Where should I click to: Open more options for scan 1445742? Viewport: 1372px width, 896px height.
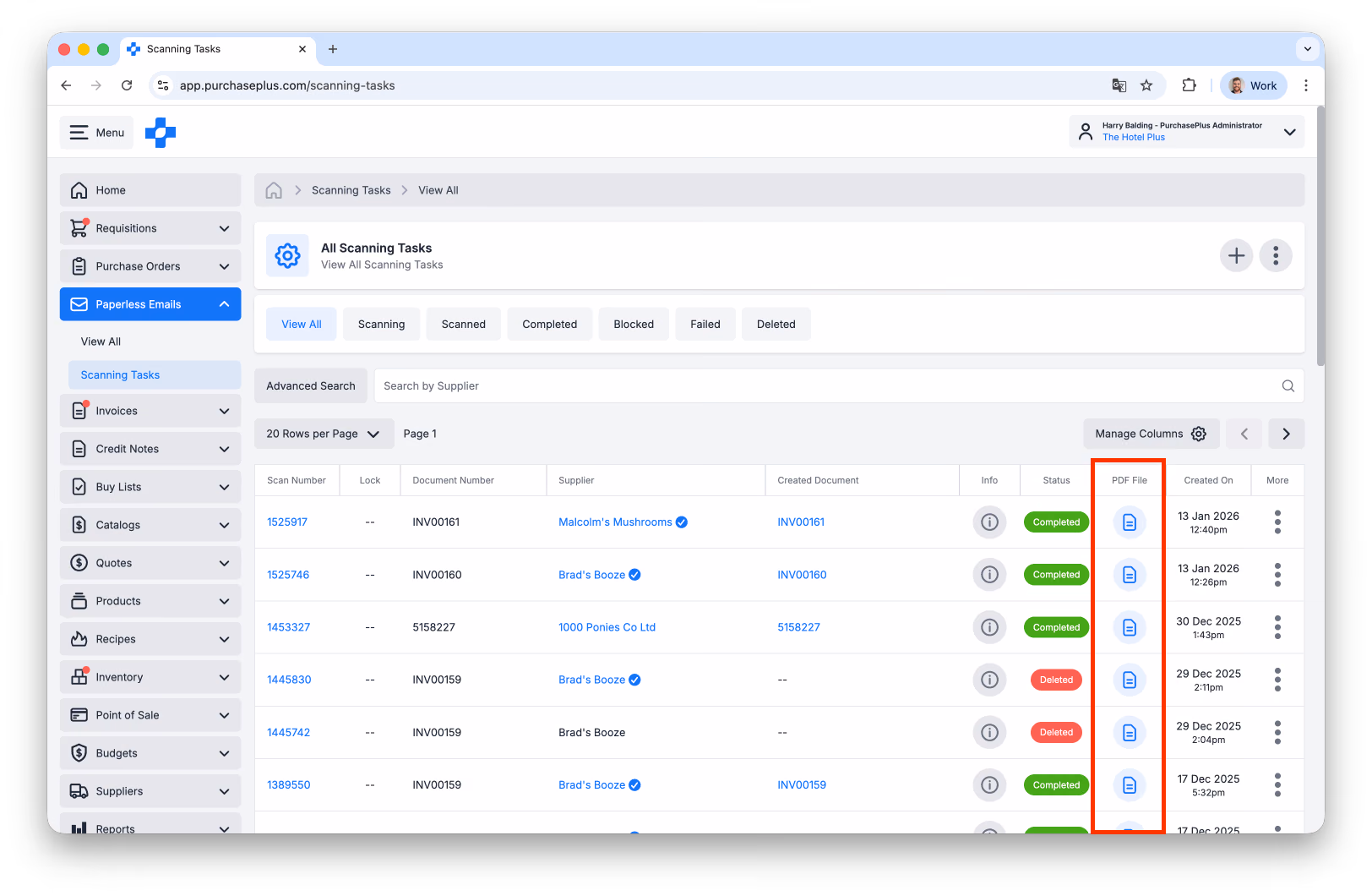(1277, 733)
